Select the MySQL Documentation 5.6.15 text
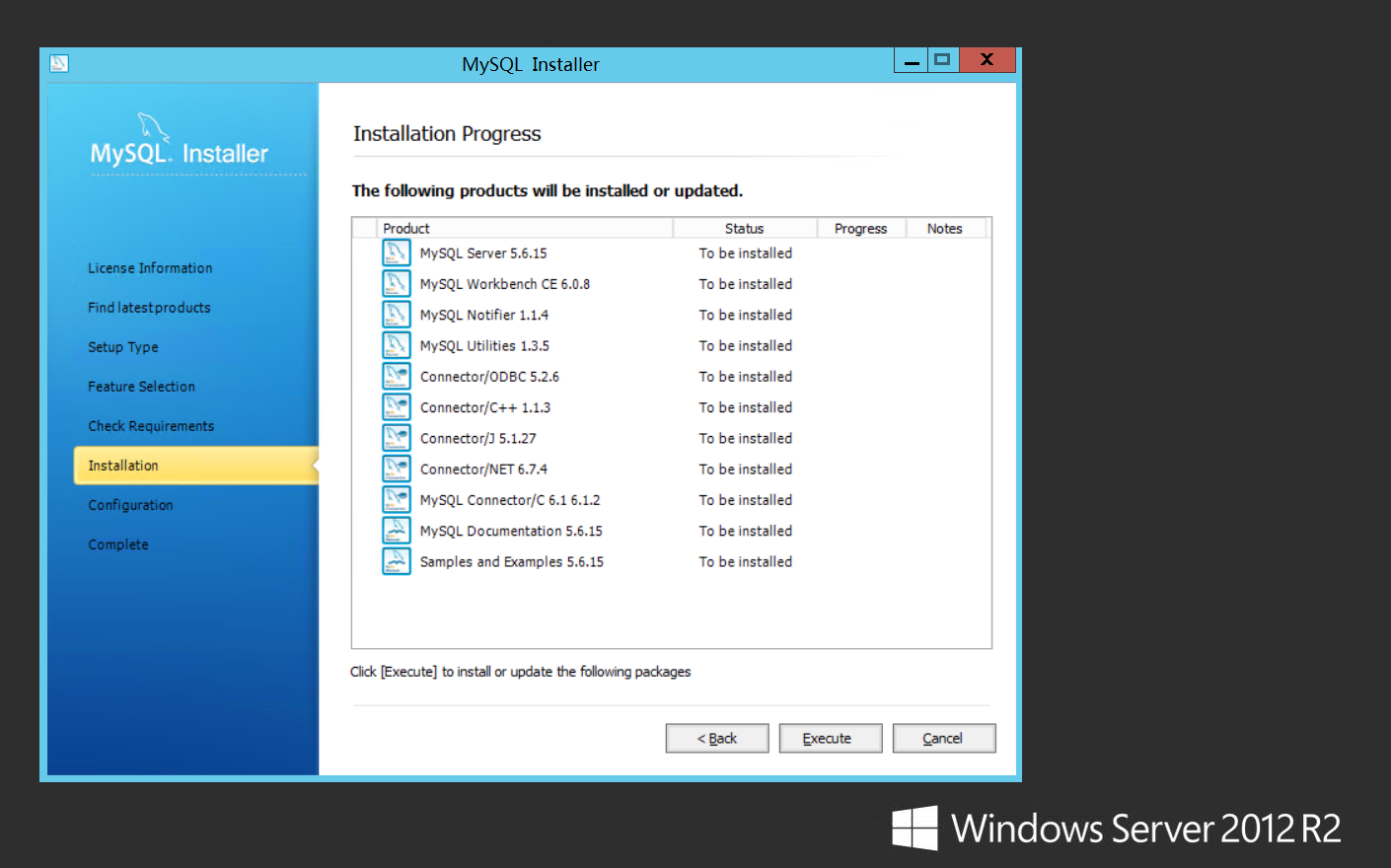This screenshot has height=868, width=1391. 511,531
